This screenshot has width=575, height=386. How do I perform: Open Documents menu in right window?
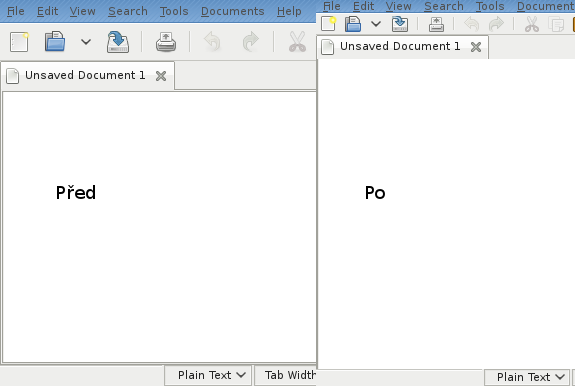coord(546,6)
